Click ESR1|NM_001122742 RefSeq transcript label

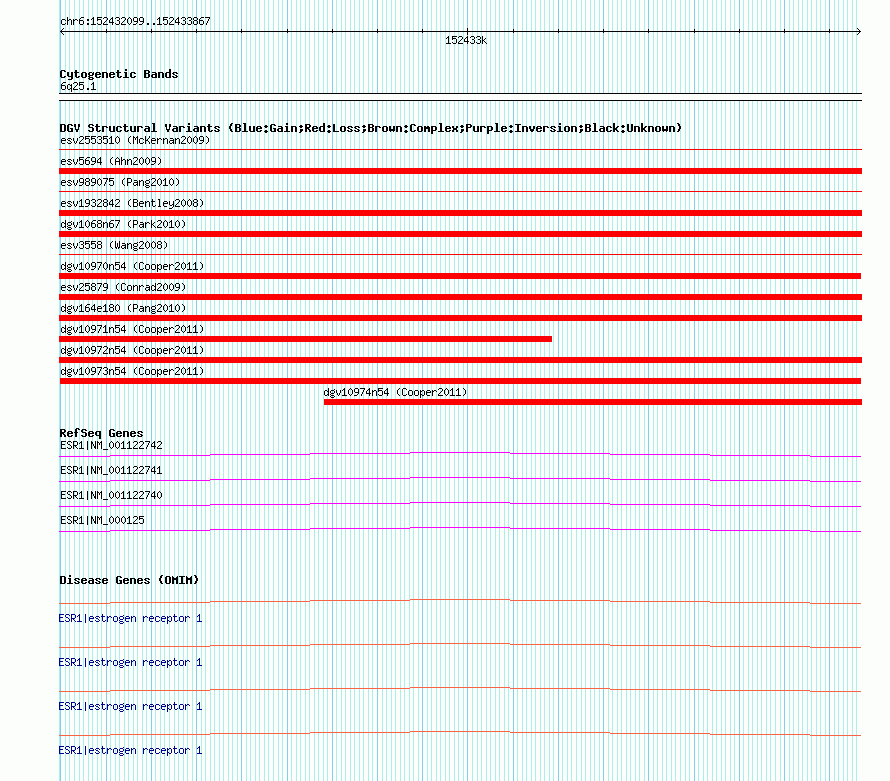pos(111,446)
